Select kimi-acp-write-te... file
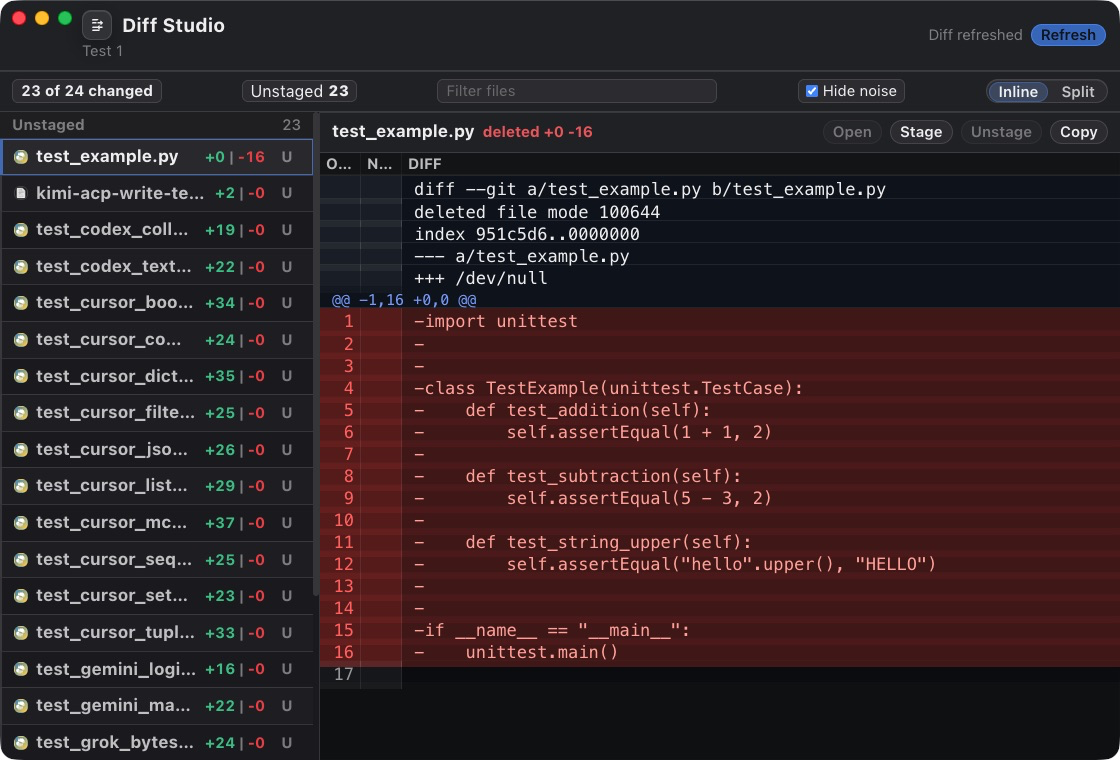The width and height of the screenshot is (1120, 760). click(x=157, y=194)
